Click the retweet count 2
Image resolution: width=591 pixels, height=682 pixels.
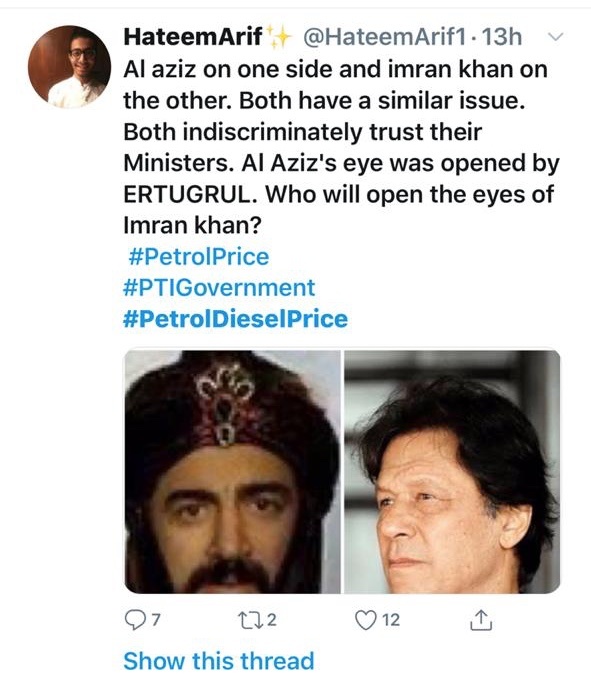(x=271, y=619)
